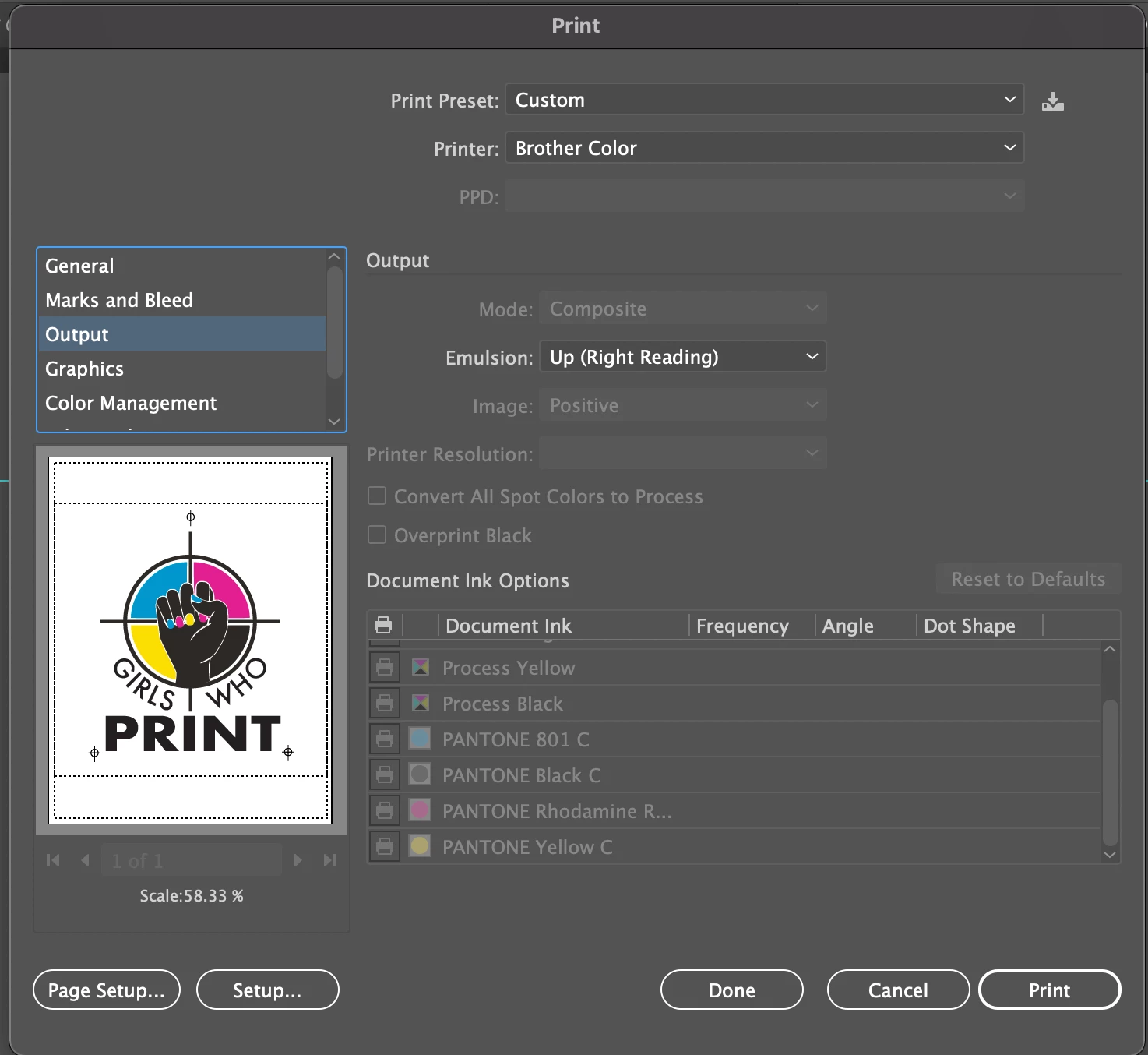This screenshot has height=1055, width=1148.
Task: Click the ink list vertical scrollbar
Action: point(1111,773)
